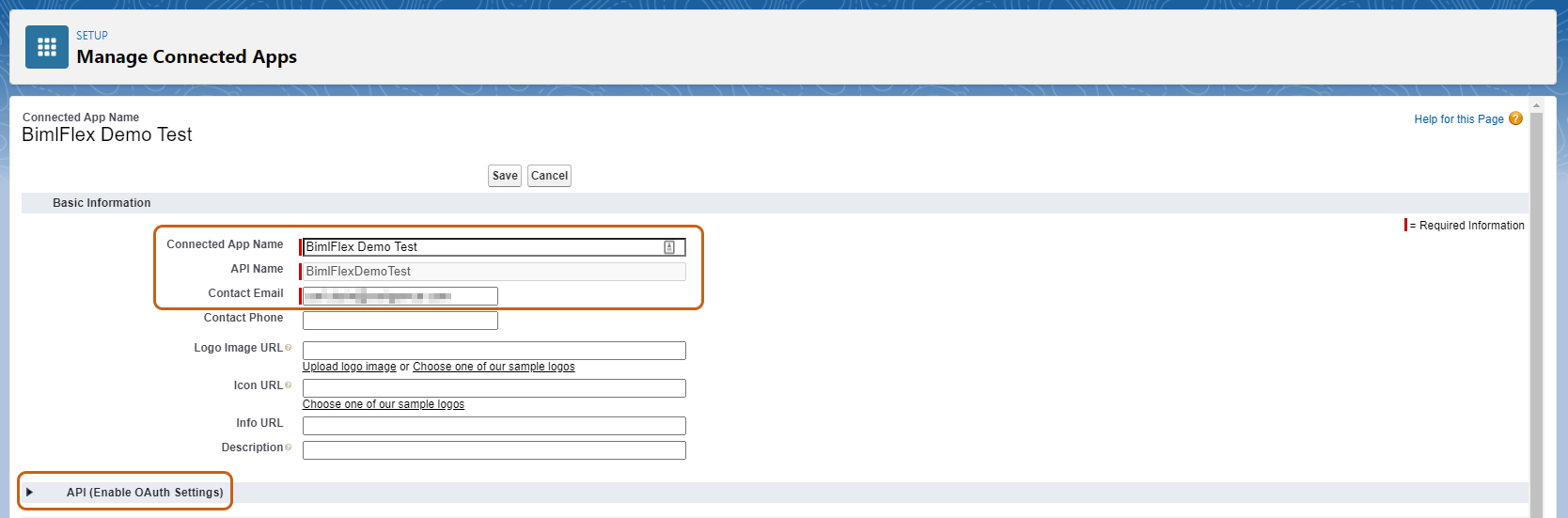Click the Logo Image URL info icon
Viewport: 1568px width, 518px height.
(288, 348)
